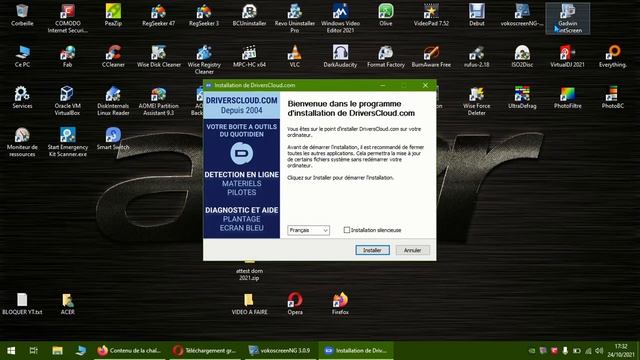Minimize the DriversCloud installer window
This screenshot has width=640, height=360.
click(382, 85)
